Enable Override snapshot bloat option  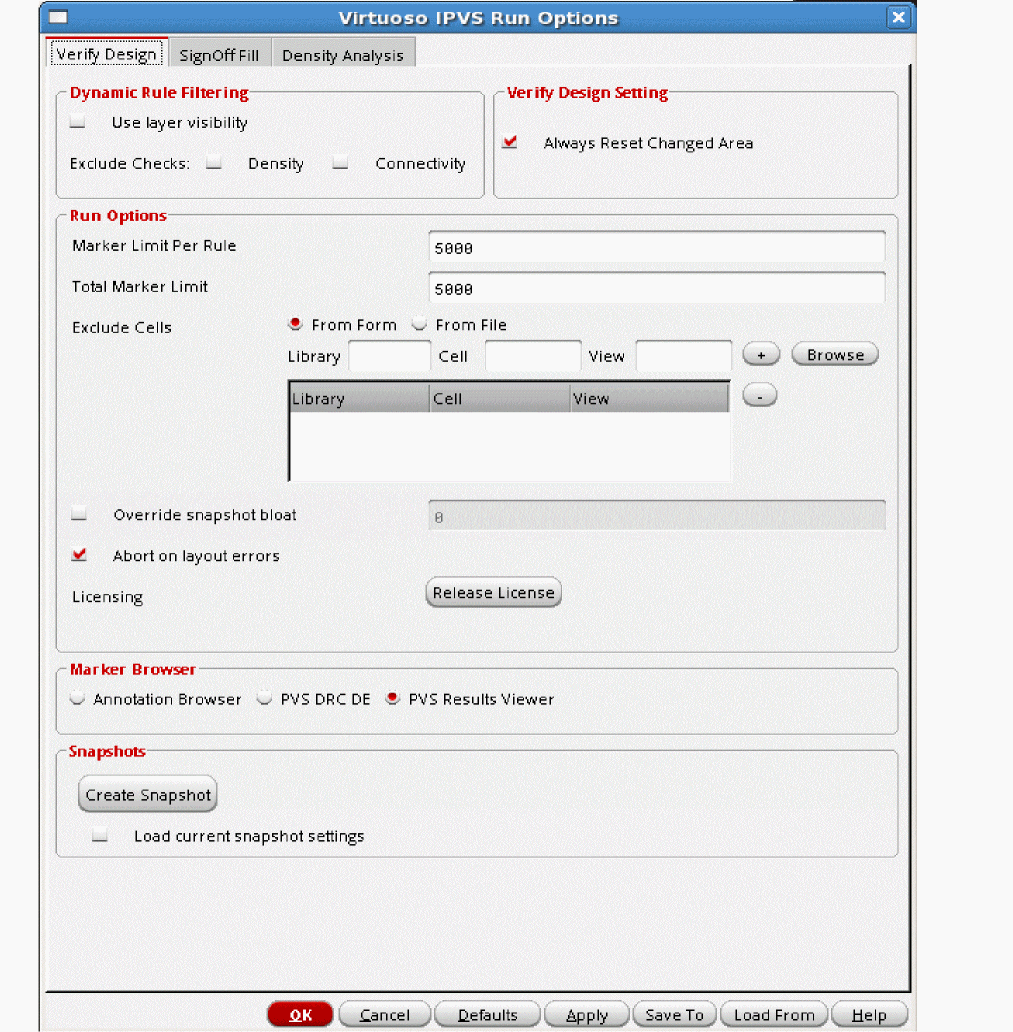[x=79, y=516]
